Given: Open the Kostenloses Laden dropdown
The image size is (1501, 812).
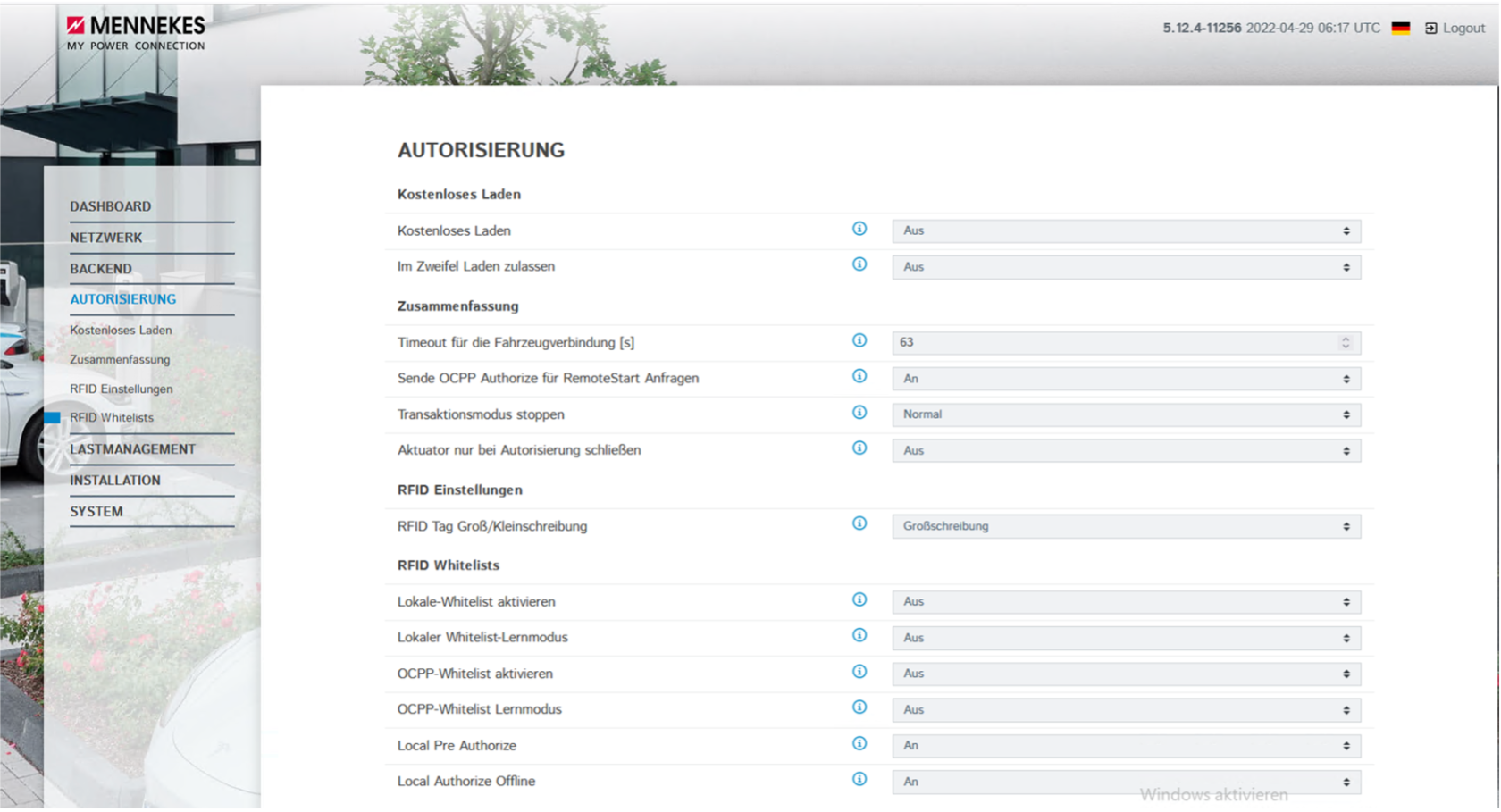Looking at the screenshot, I should pyautogui.click(x=1126, y=231).
